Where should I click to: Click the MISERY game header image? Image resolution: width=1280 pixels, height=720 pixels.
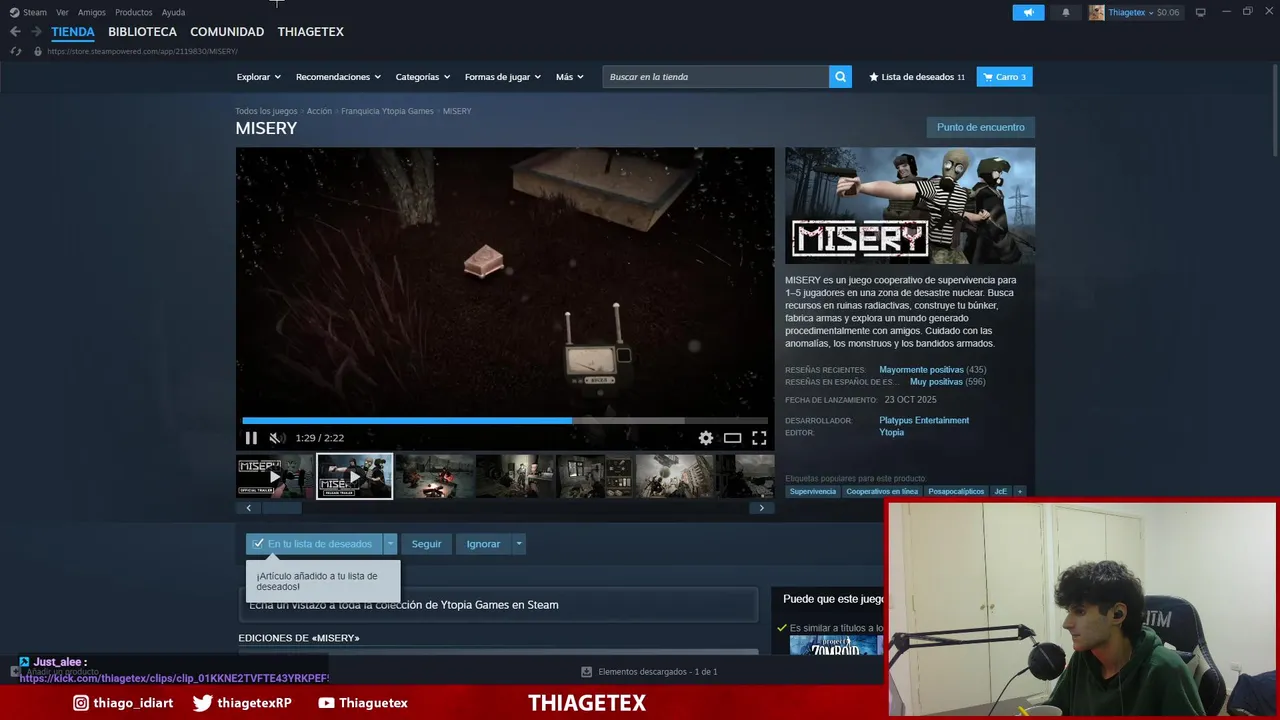point(910,206)
